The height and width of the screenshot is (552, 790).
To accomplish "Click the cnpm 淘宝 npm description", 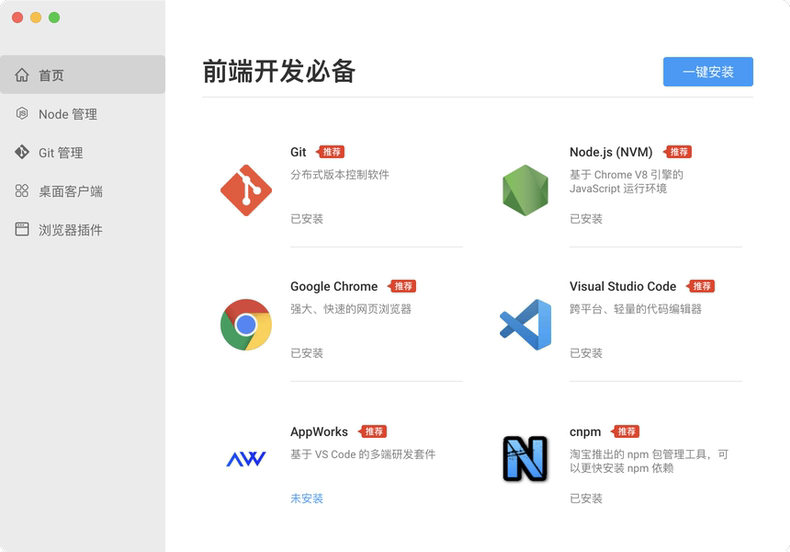I will [x=649, y=461].
